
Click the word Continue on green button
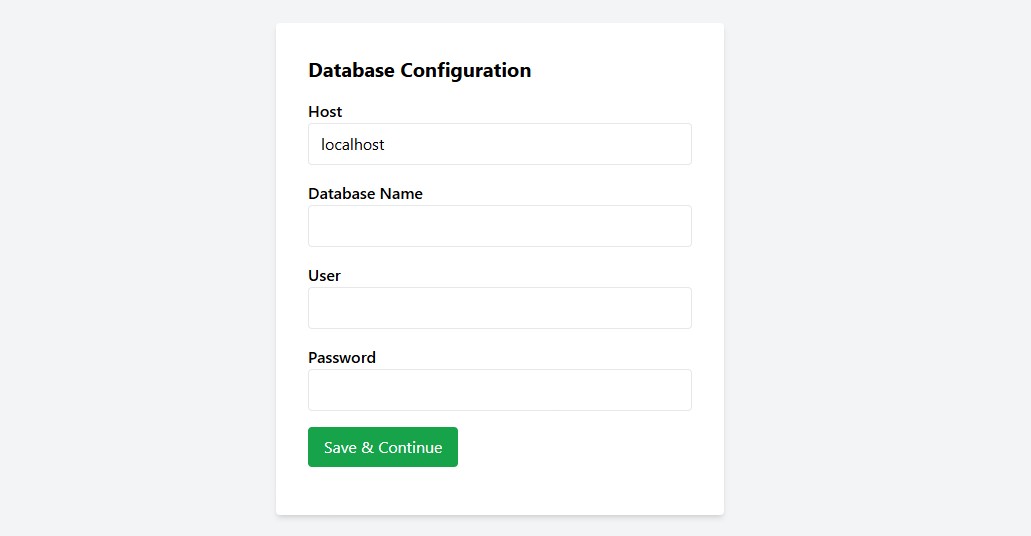click(410, 448)
